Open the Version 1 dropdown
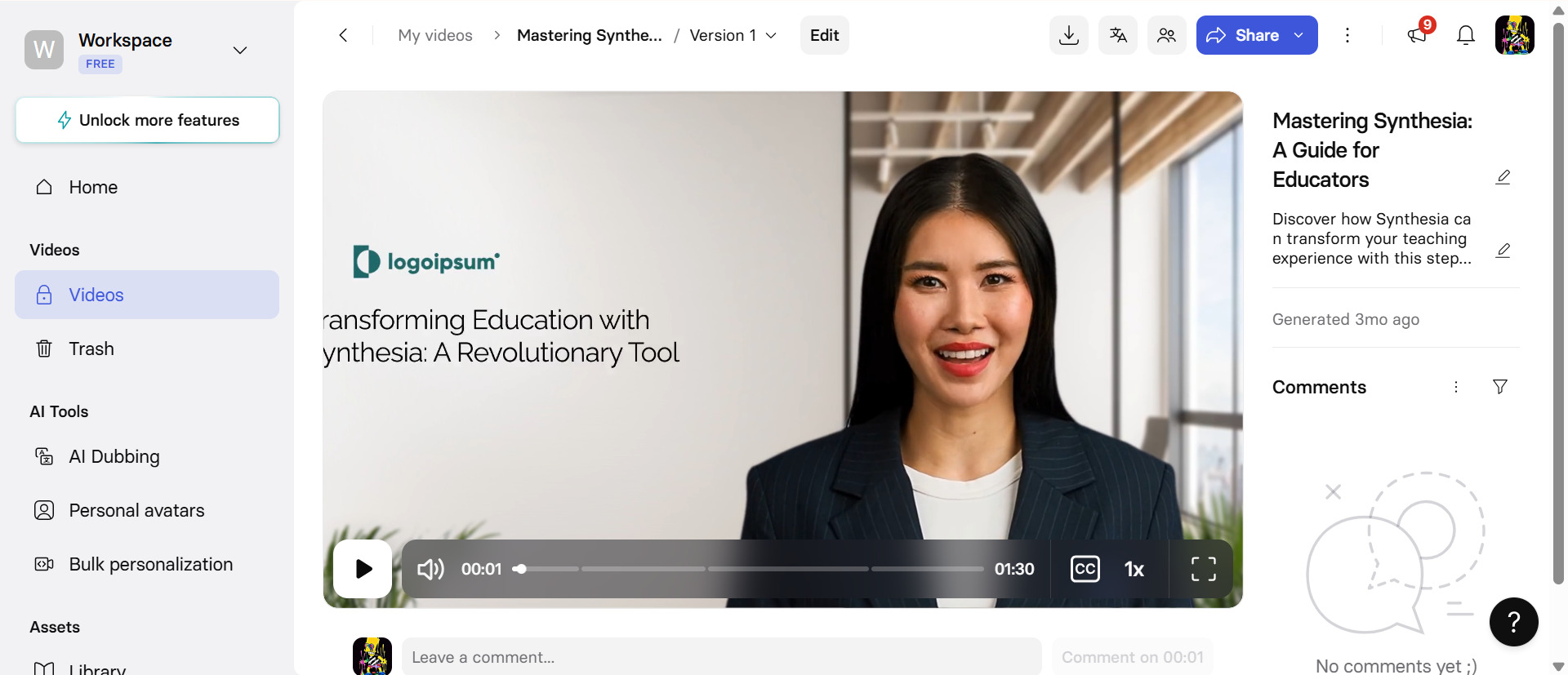 (733, 35)
